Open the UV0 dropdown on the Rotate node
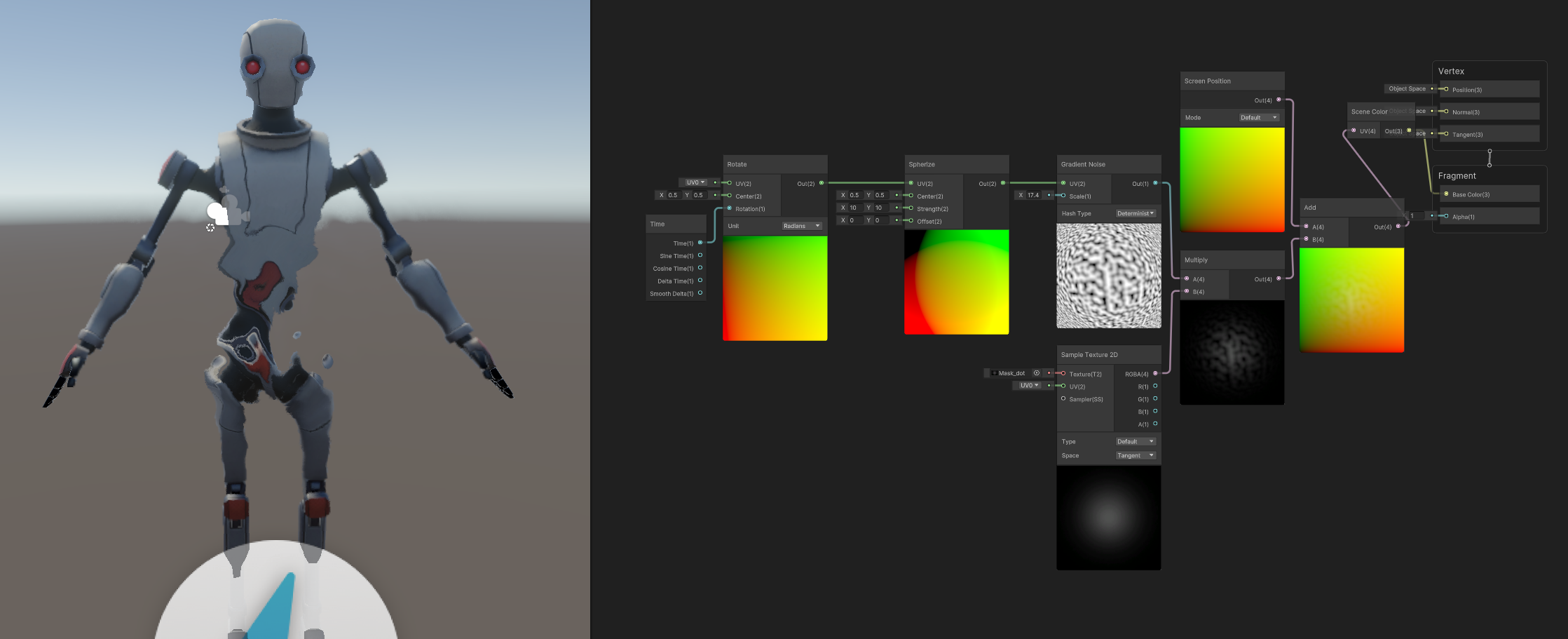 tap(695, 182)
